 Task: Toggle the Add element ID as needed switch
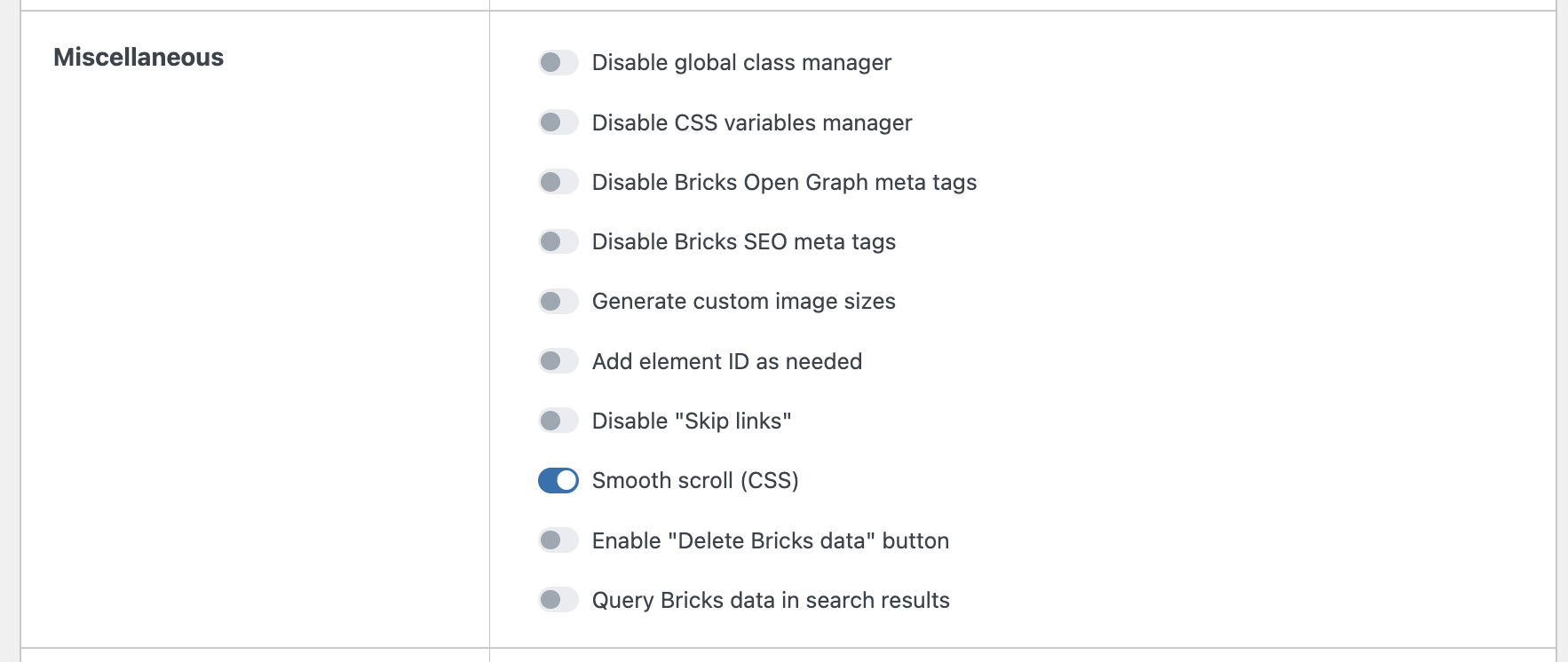tap(558, 361)
